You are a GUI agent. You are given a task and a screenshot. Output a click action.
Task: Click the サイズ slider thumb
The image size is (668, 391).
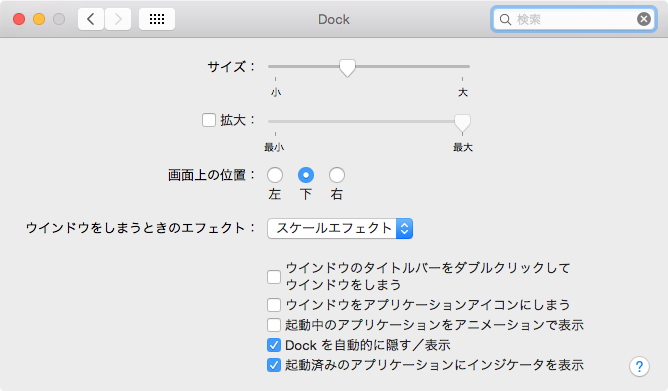click(x=347, y=68)
